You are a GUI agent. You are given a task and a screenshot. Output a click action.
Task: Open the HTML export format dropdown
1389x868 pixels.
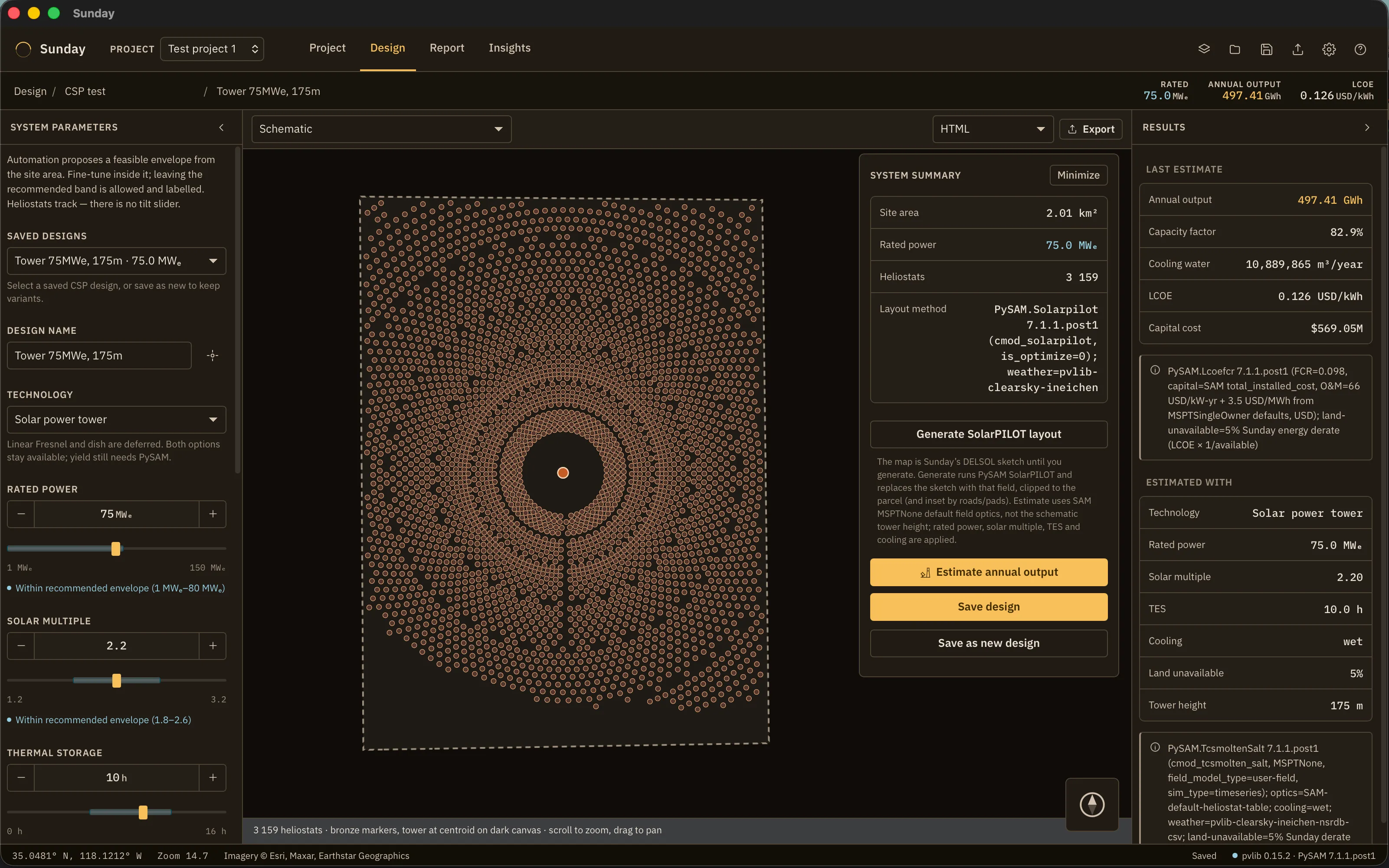[x=993, y=129]
